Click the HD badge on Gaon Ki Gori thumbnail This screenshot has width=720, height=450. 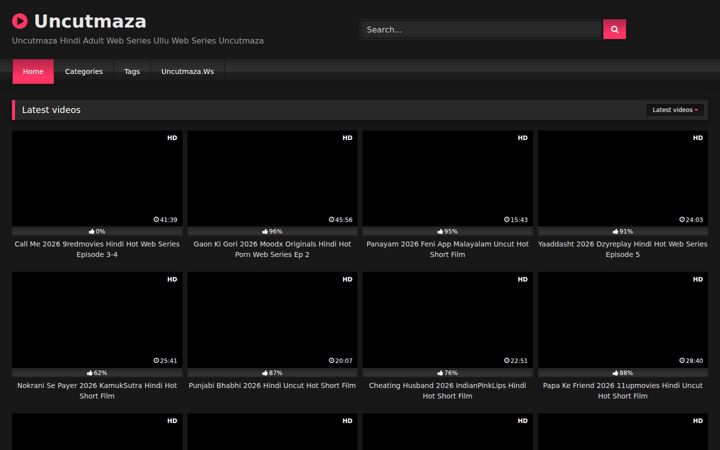348,138
